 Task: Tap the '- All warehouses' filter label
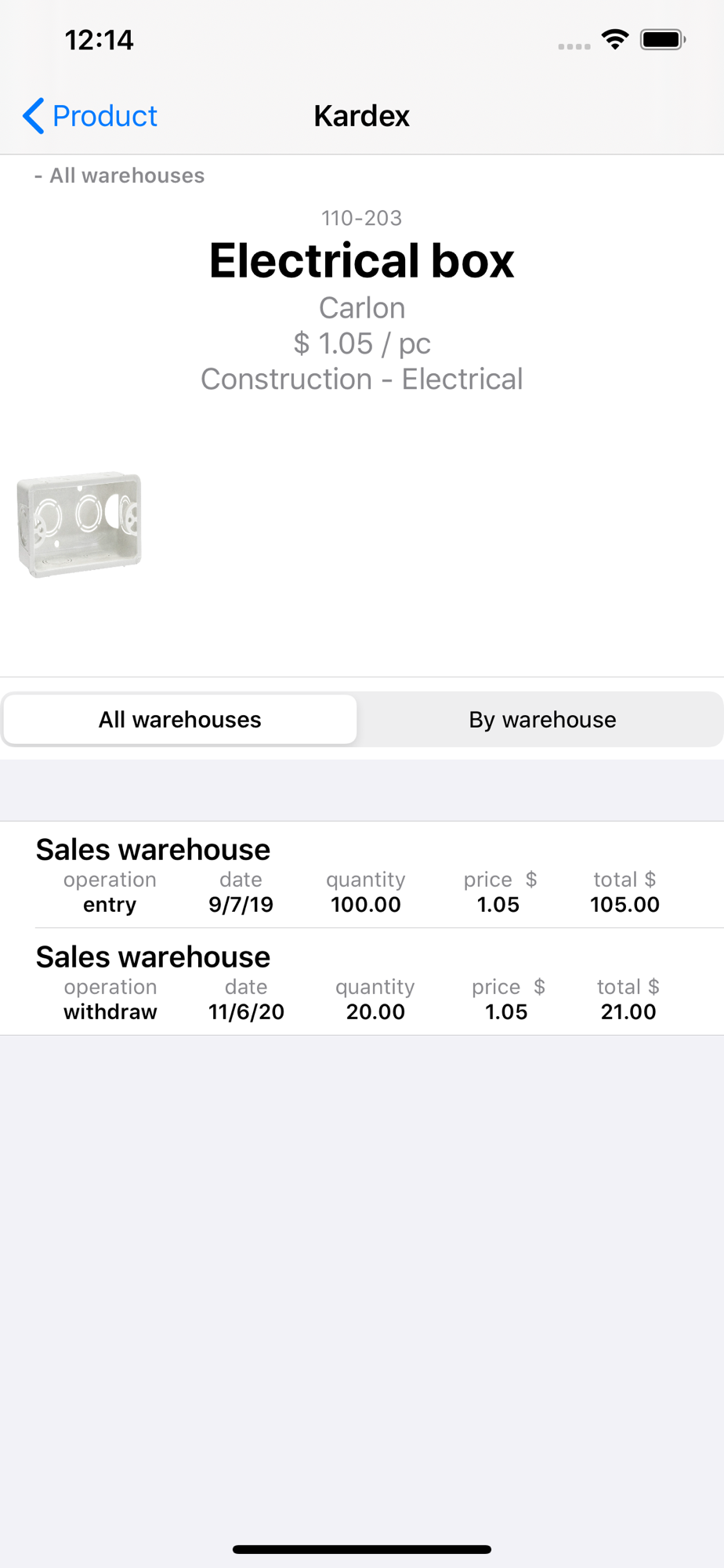[x=119, y=176]
